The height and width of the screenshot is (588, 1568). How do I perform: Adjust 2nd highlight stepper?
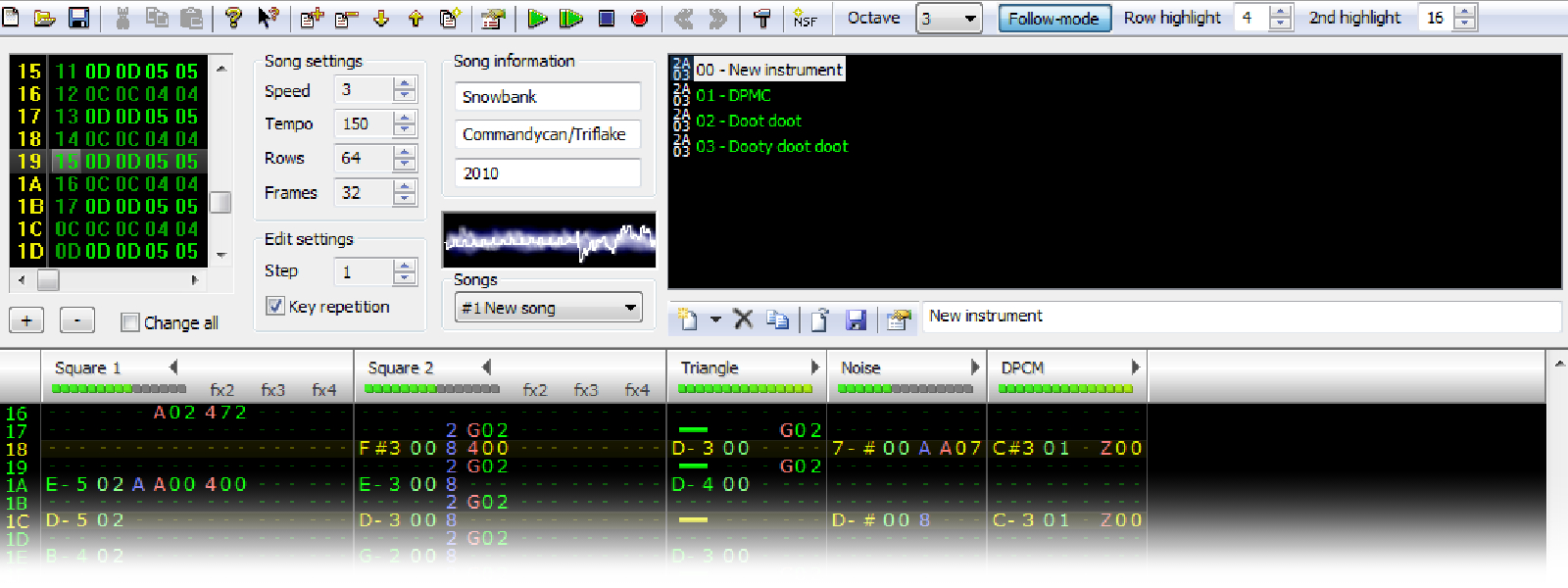click(1464, 18)
